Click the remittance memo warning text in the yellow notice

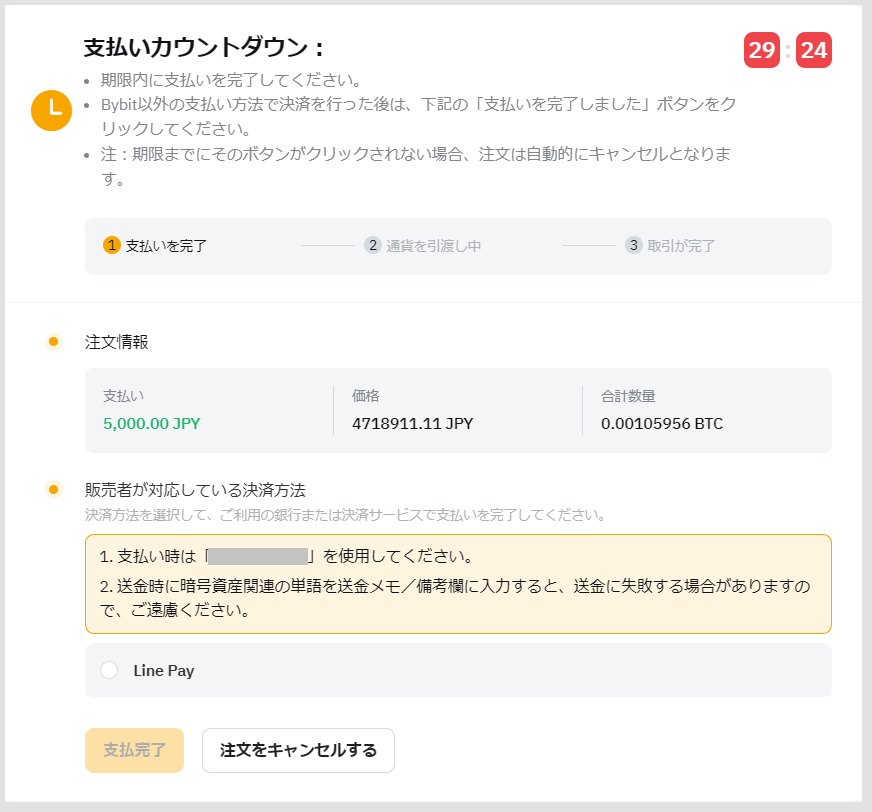click(x=458, y=596)
